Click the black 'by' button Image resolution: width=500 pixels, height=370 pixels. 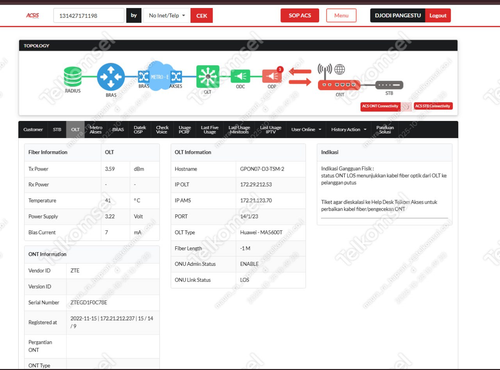[134, 16]
